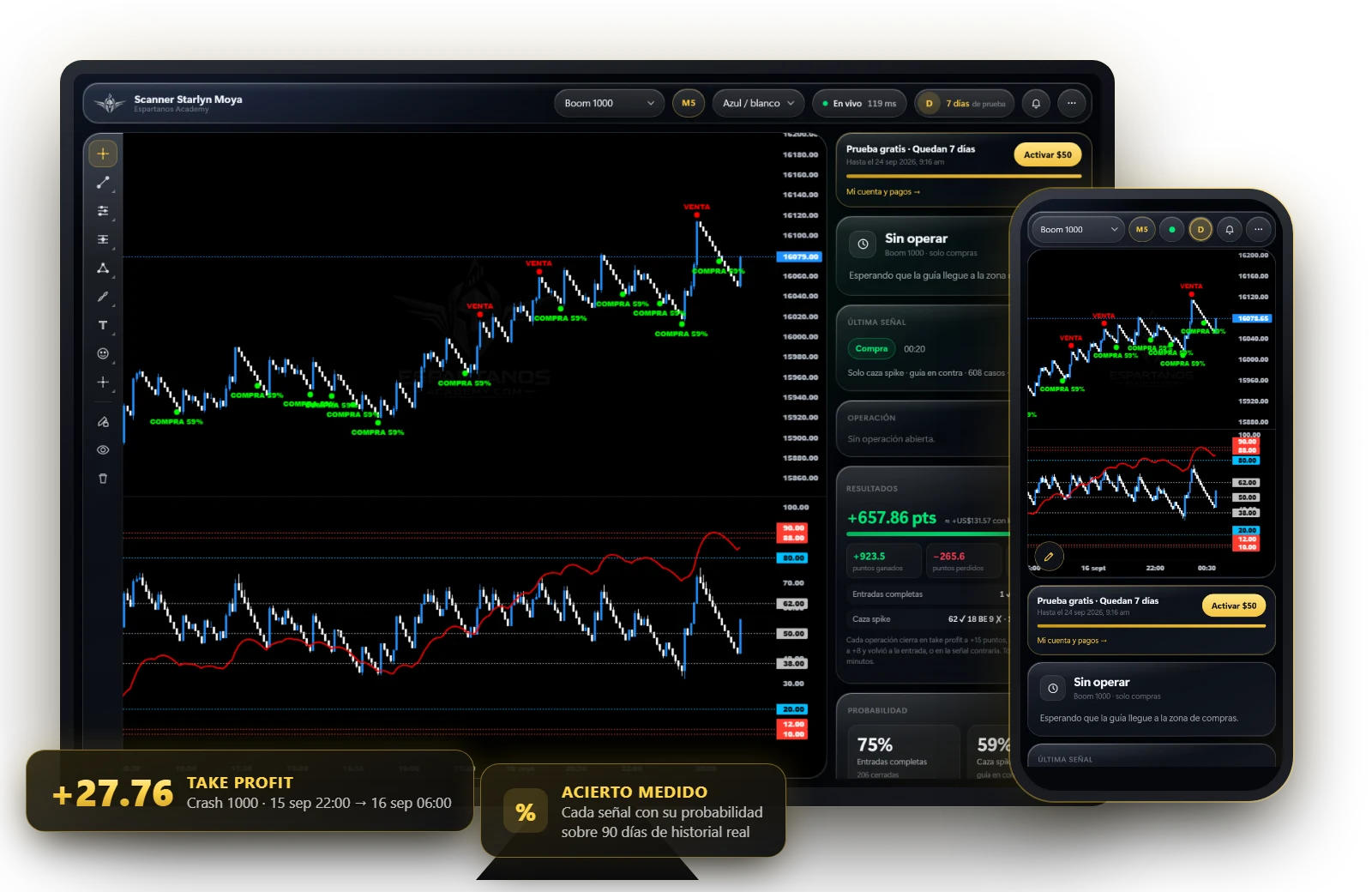Image resolution: width=1372 pixels, height=892 pixels.
Task: Open the ellipsis menu on phone
Action: 1259,230
